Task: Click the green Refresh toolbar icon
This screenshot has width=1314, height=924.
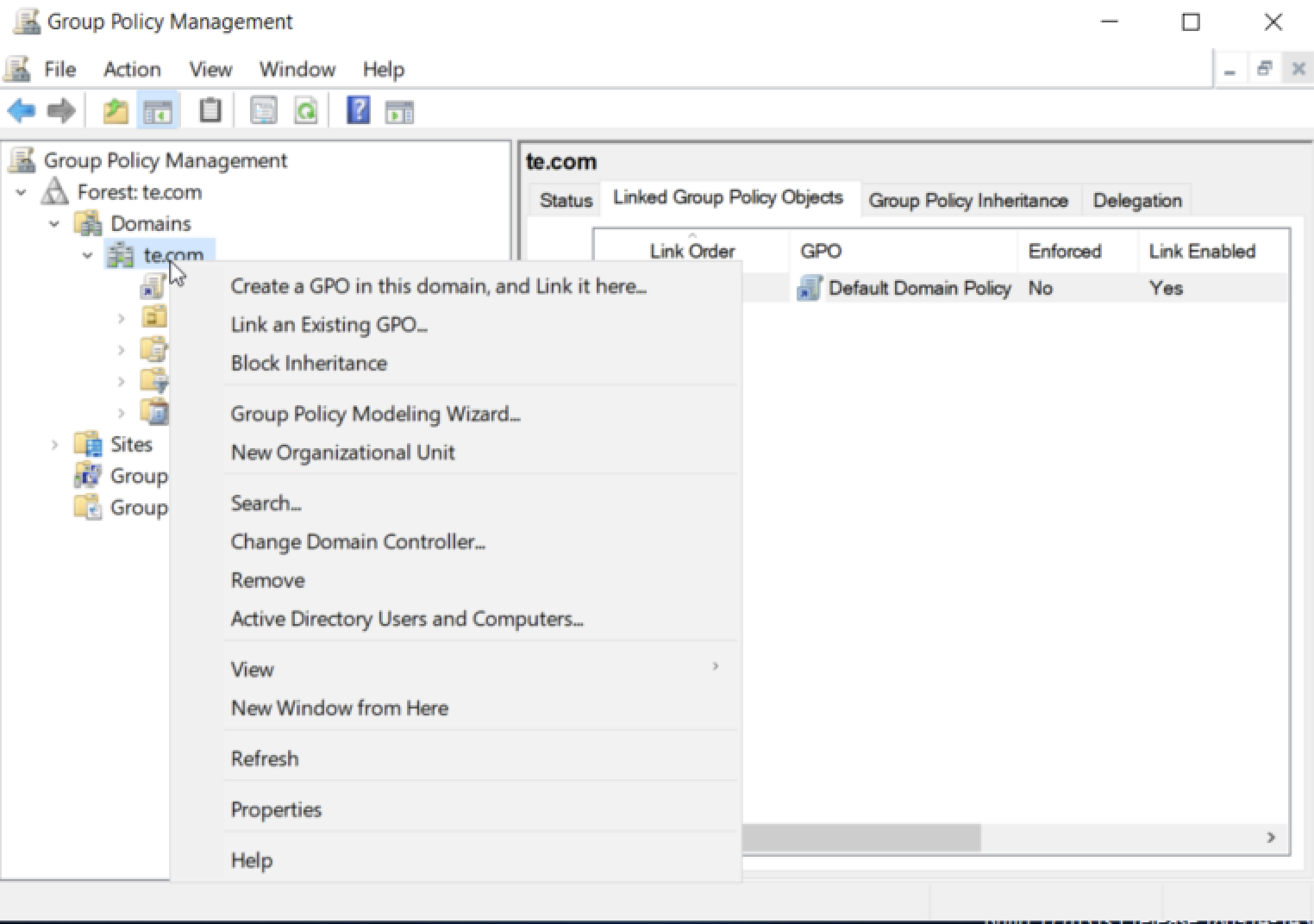Action: click(306, 111)
